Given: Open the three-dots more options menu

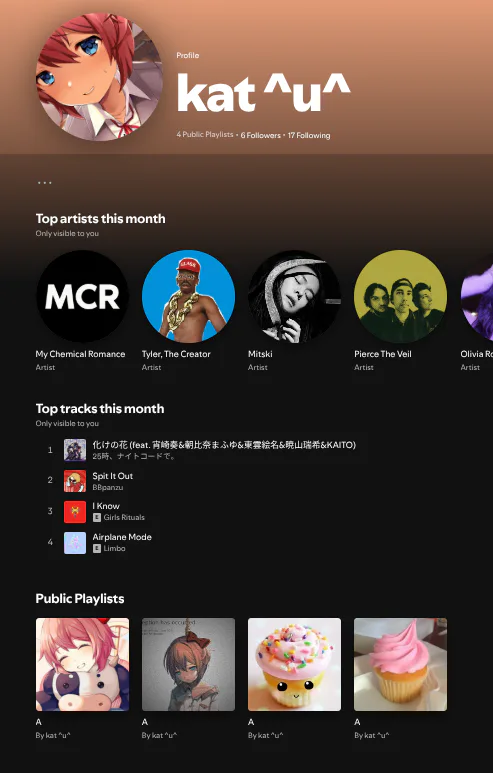Looking at the screenshot, I should click(45, 183).
